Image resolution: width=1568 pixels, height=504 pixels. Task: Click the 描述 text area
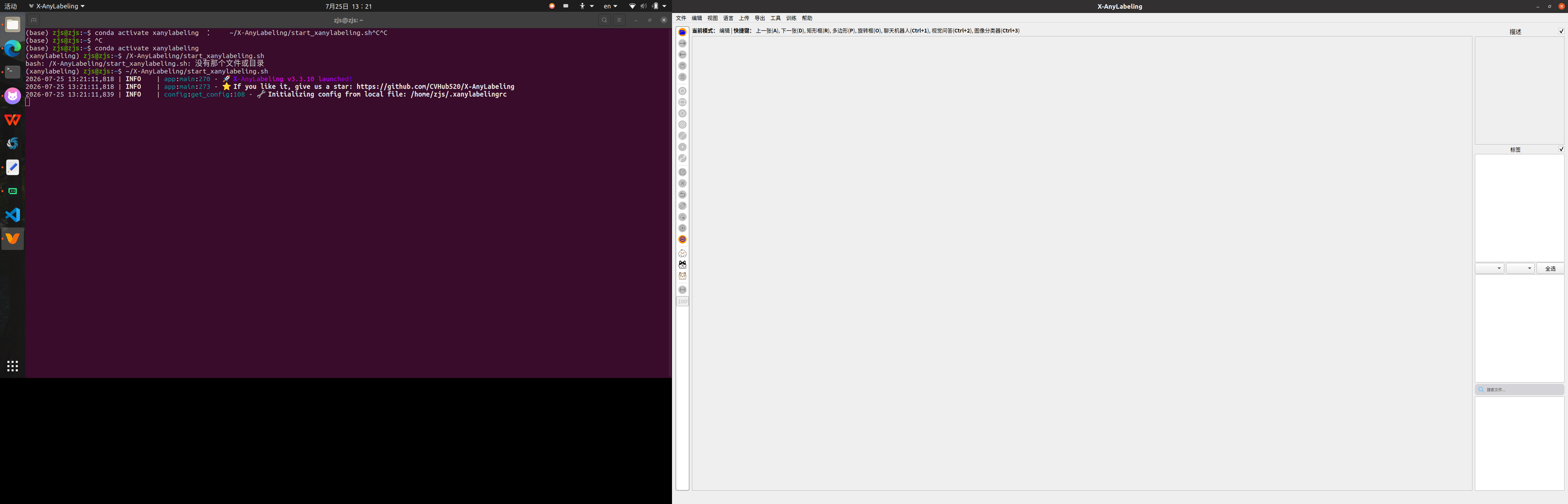point(1519,90)
